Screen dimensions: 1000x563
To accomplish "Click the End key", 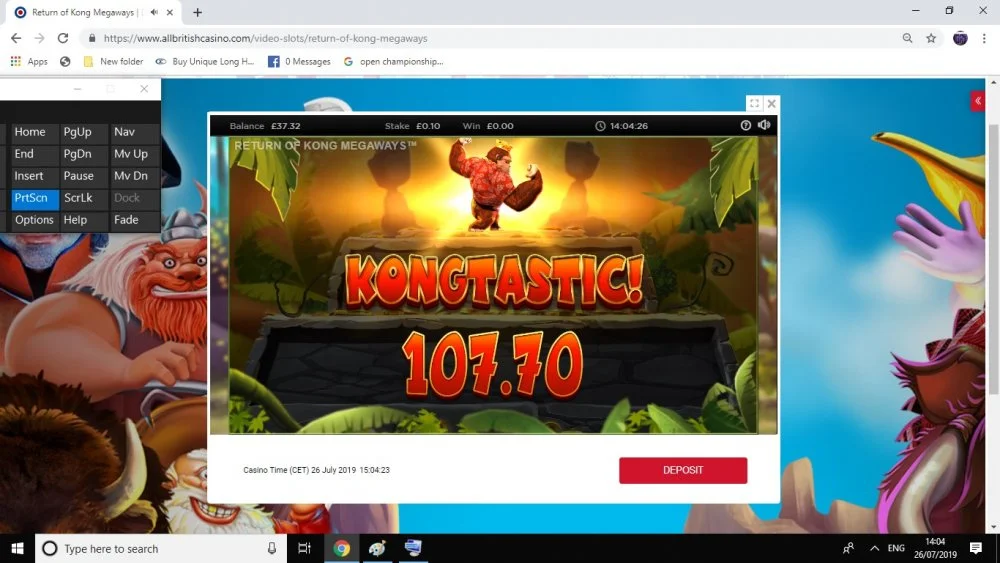I will pyautogui.click(x=34, y=154).
